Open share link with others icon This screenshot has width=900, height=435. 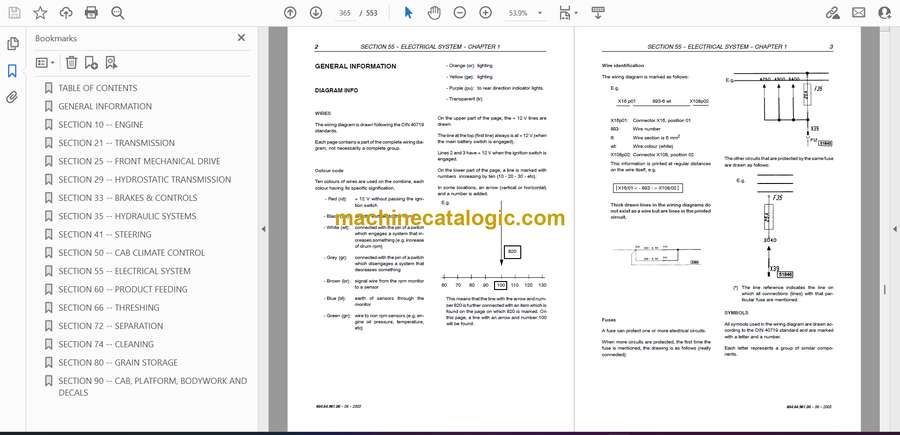pyautogui.click(x=832, y=13)
